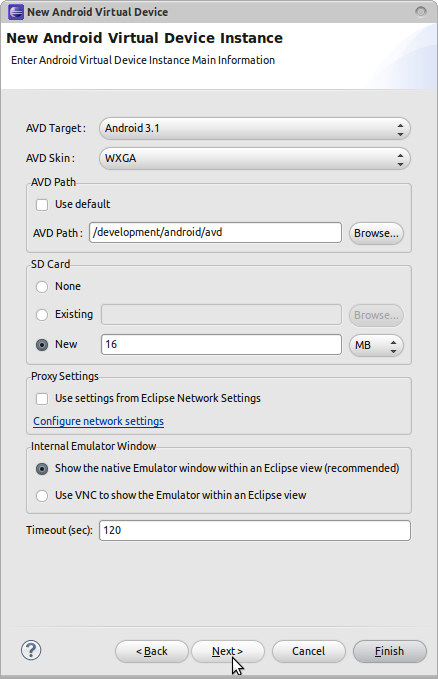Open the MB size unit dropdown
The image size is (438, 679).
tap(376, 345)
